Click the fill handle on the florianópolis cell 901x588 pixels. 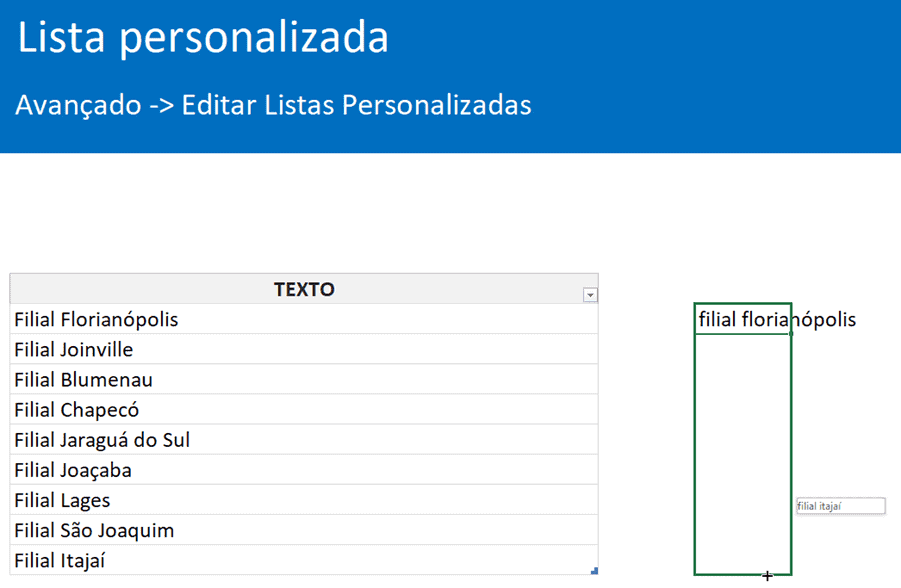(791, 333)
